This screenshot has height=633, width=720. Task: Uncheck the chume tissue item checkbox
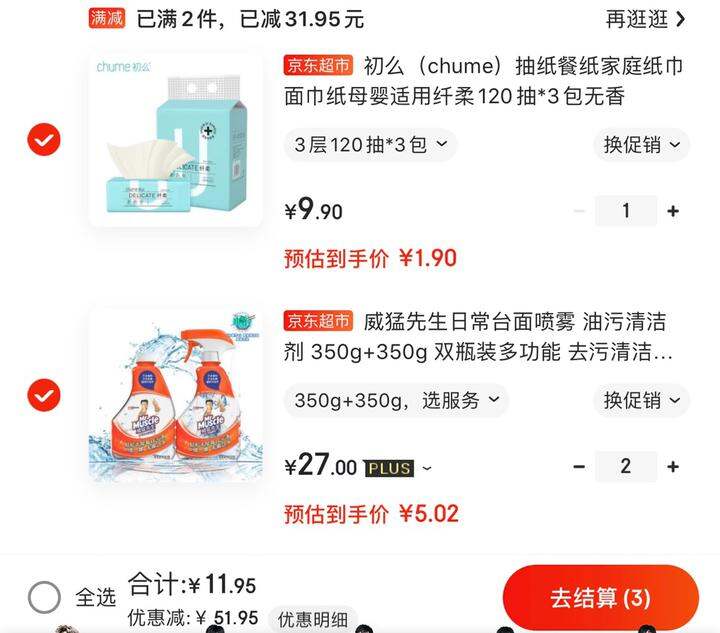44,140
